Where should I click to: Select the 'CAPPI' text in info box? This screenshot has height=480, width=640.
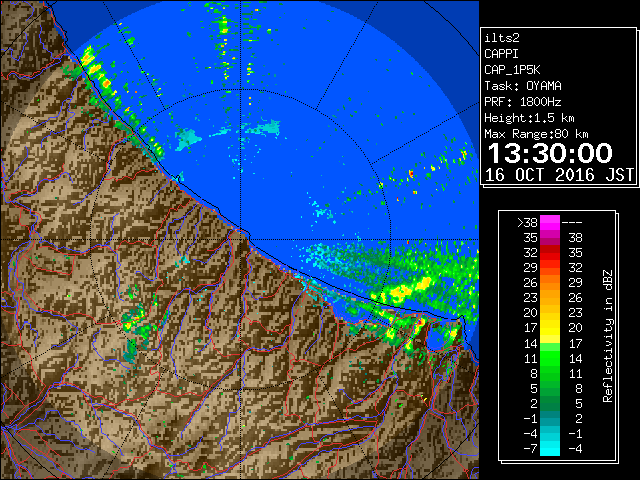point(501,54)
